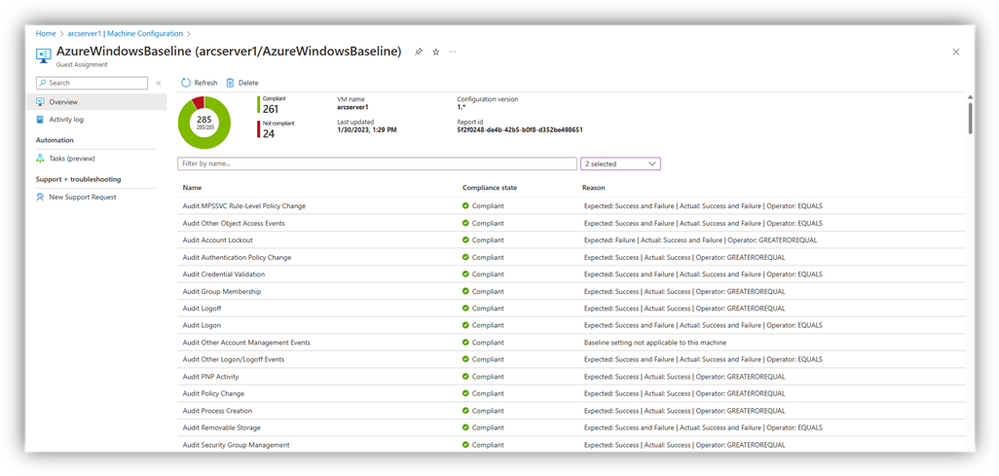Viewport: 999px width, 476px height.
Task: Click compliant check icon for Audit Account Lockout
Action: [x=466, y=240]
